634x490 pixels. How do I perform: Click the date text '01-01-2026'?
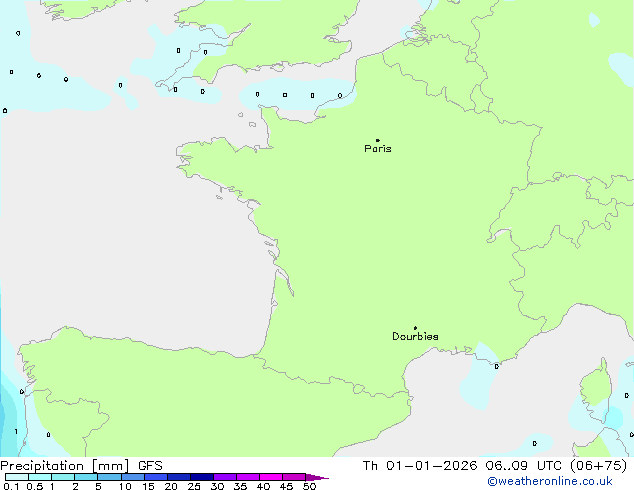tap(431, 466)
